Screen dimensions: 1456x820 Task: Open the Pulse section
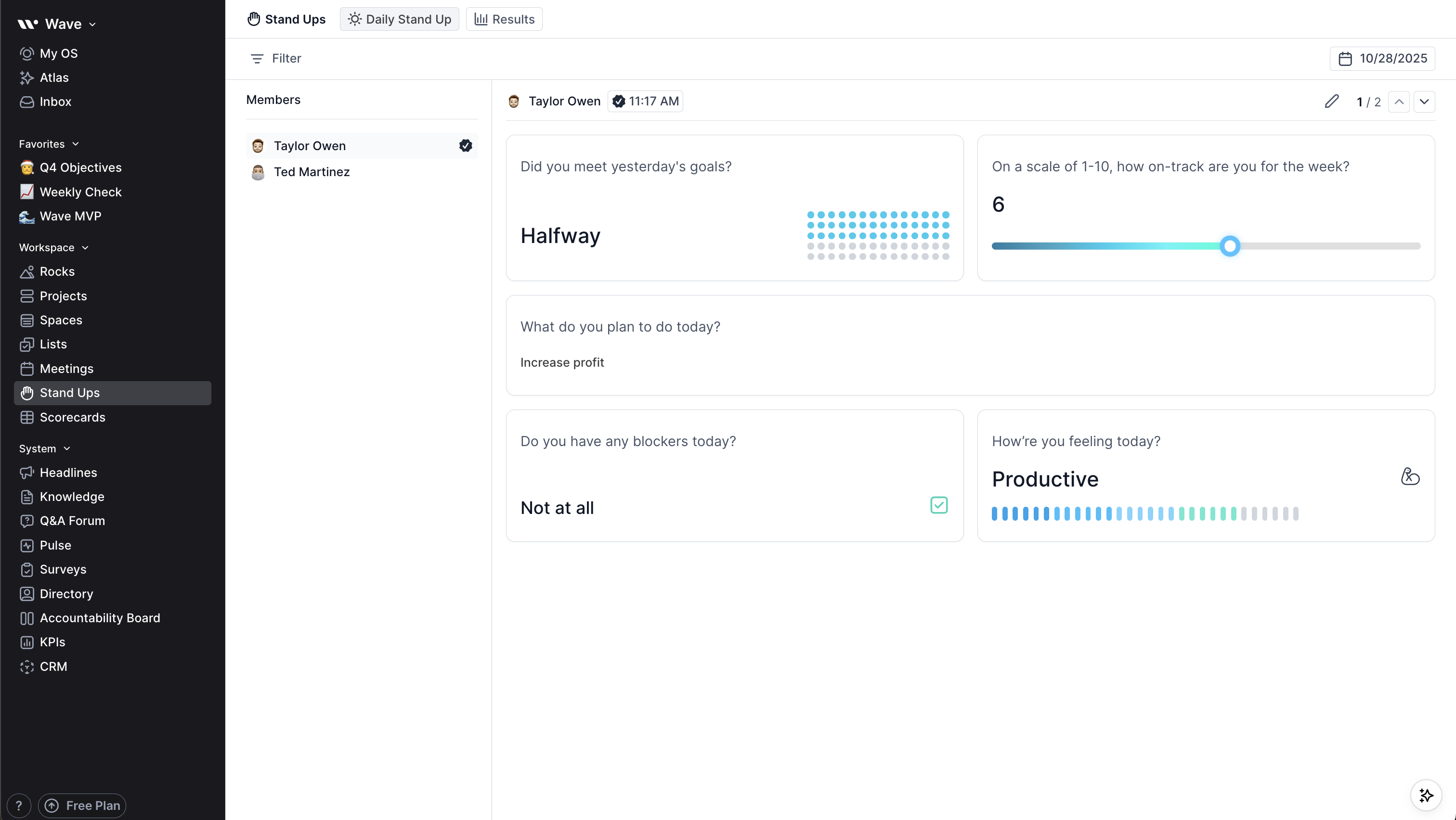coord(55,546)
